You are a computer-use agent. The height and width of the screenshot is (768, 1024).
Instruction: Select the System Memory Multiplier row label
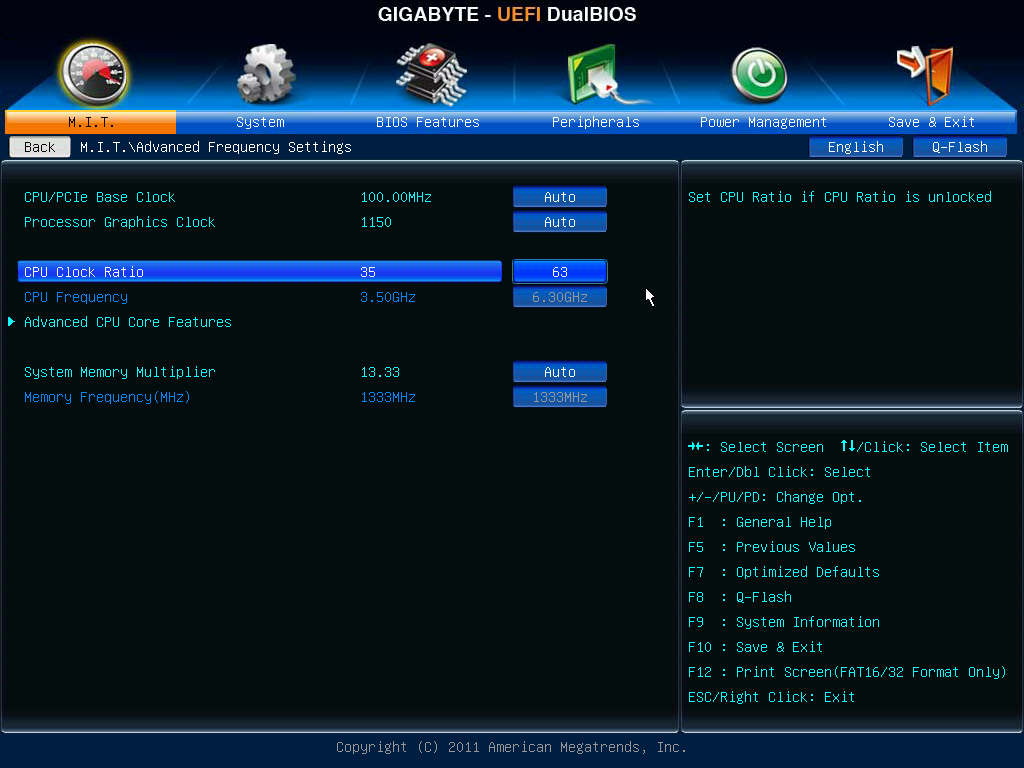[120, 372]
